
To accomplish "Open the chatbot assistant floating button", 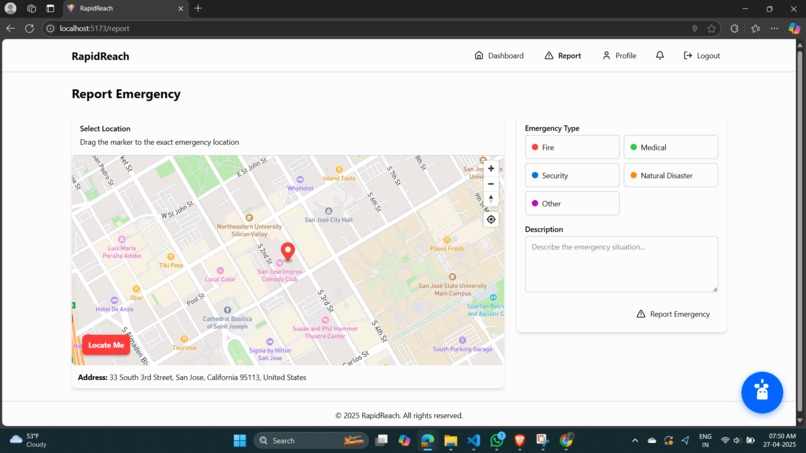I will pos(762,392).
